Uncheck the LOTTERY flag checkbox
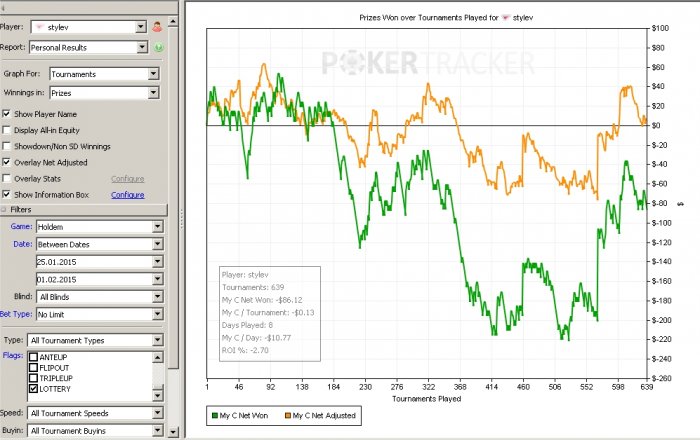This screenshot has width=700, height=440. pos(33,389)
